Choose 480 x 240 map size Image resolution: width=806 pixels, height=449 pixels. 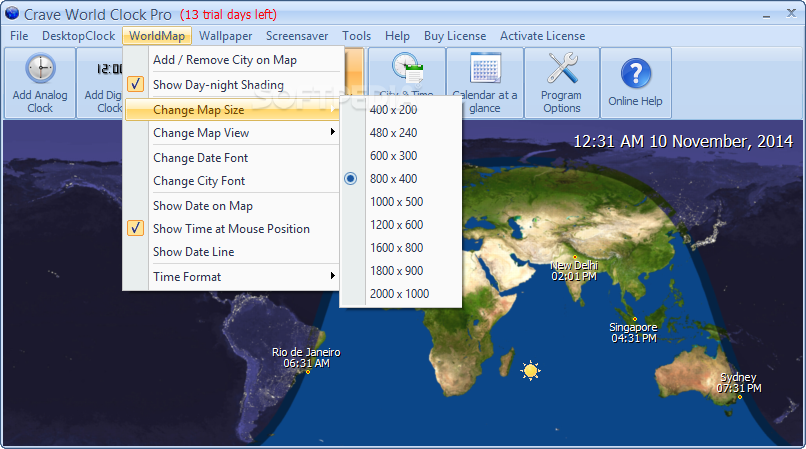click(393, 133)
